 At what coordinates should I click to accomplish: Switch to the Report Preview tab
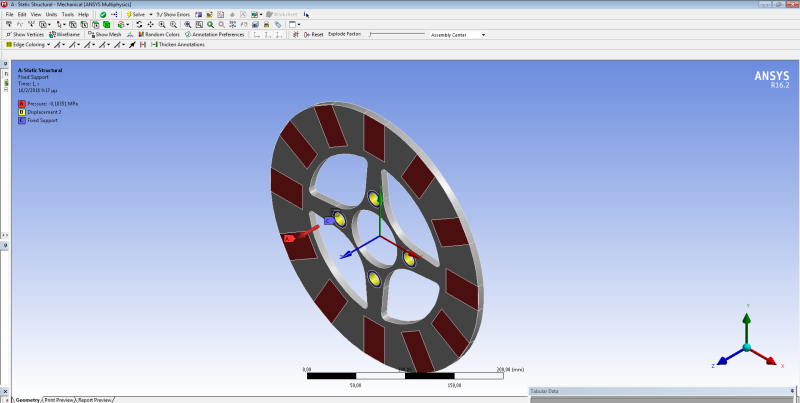[x=95, y=400]
